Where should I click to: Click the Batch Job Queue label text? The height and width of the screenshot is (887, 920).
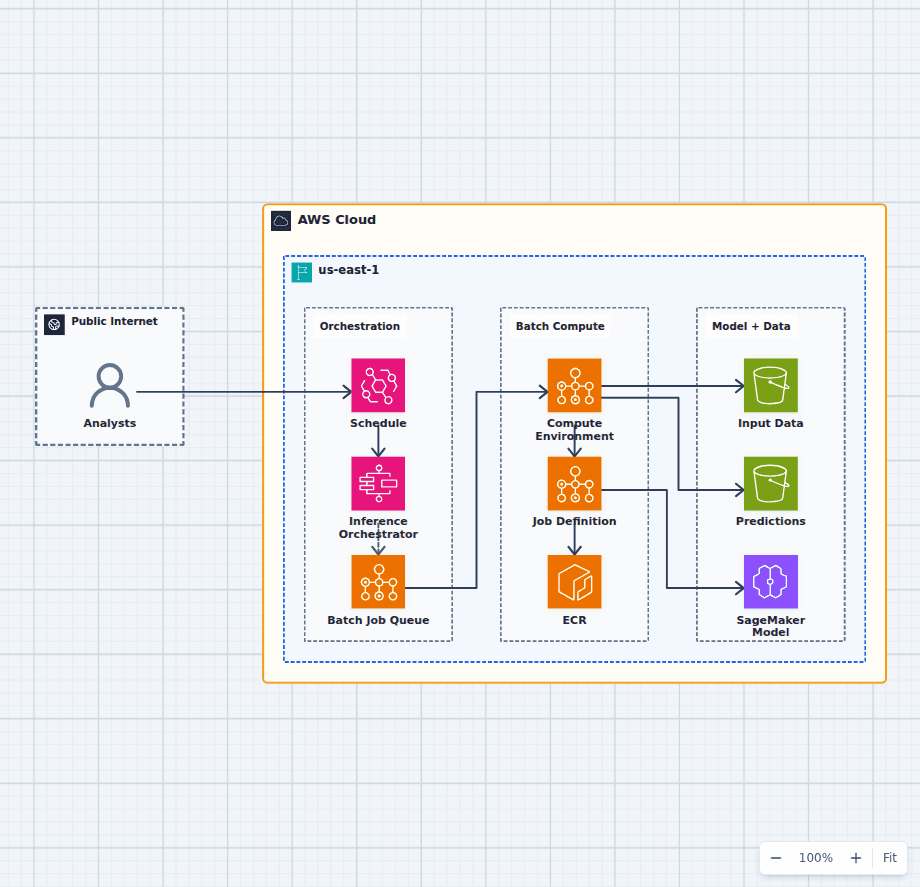tap(378, 620)
